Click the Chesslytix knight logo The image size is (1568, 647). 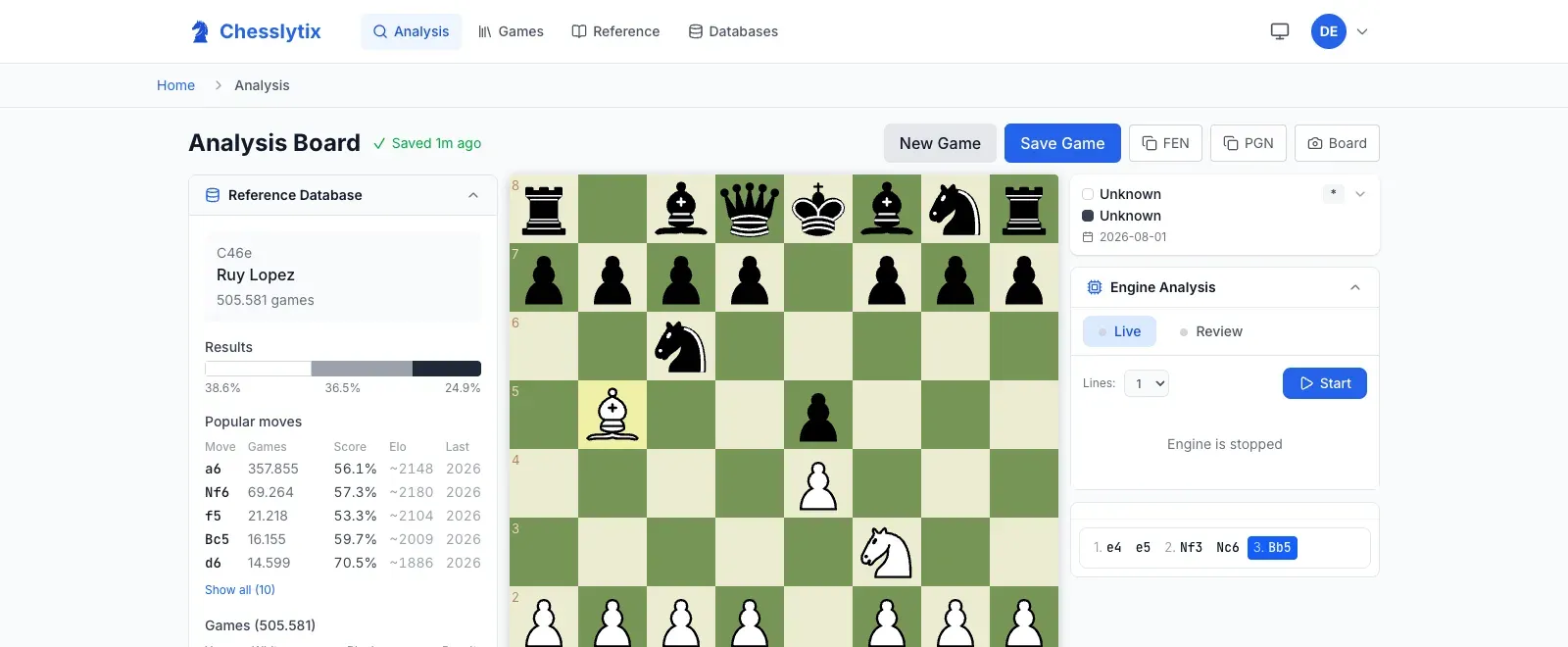tap(200, 31)
